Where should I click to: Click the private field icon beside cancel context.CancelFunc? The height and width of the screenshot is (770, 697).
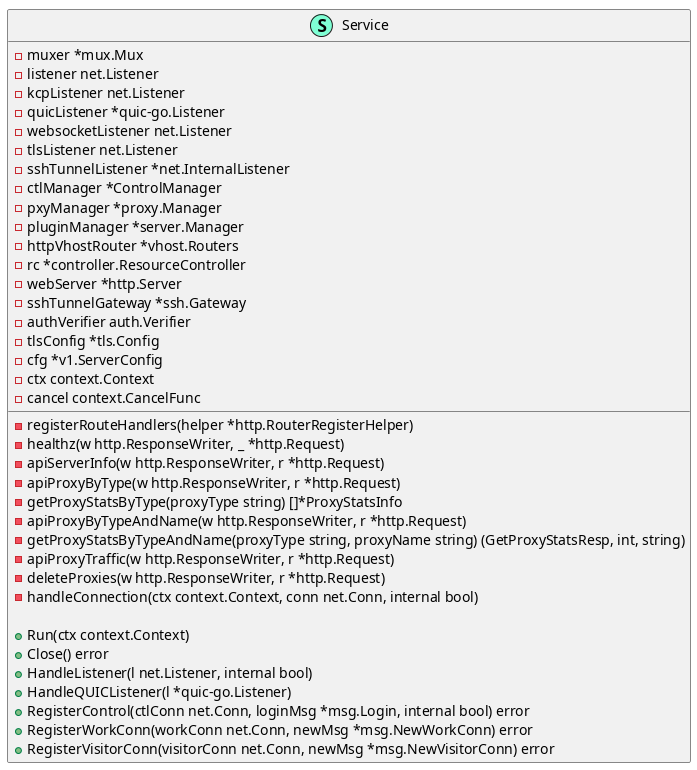pos(18,399)
